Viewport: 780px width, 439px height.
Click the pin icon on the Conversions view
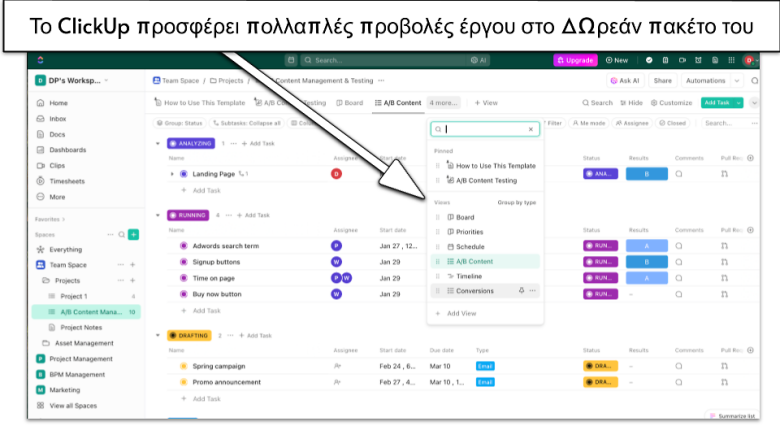coord(521,290)
